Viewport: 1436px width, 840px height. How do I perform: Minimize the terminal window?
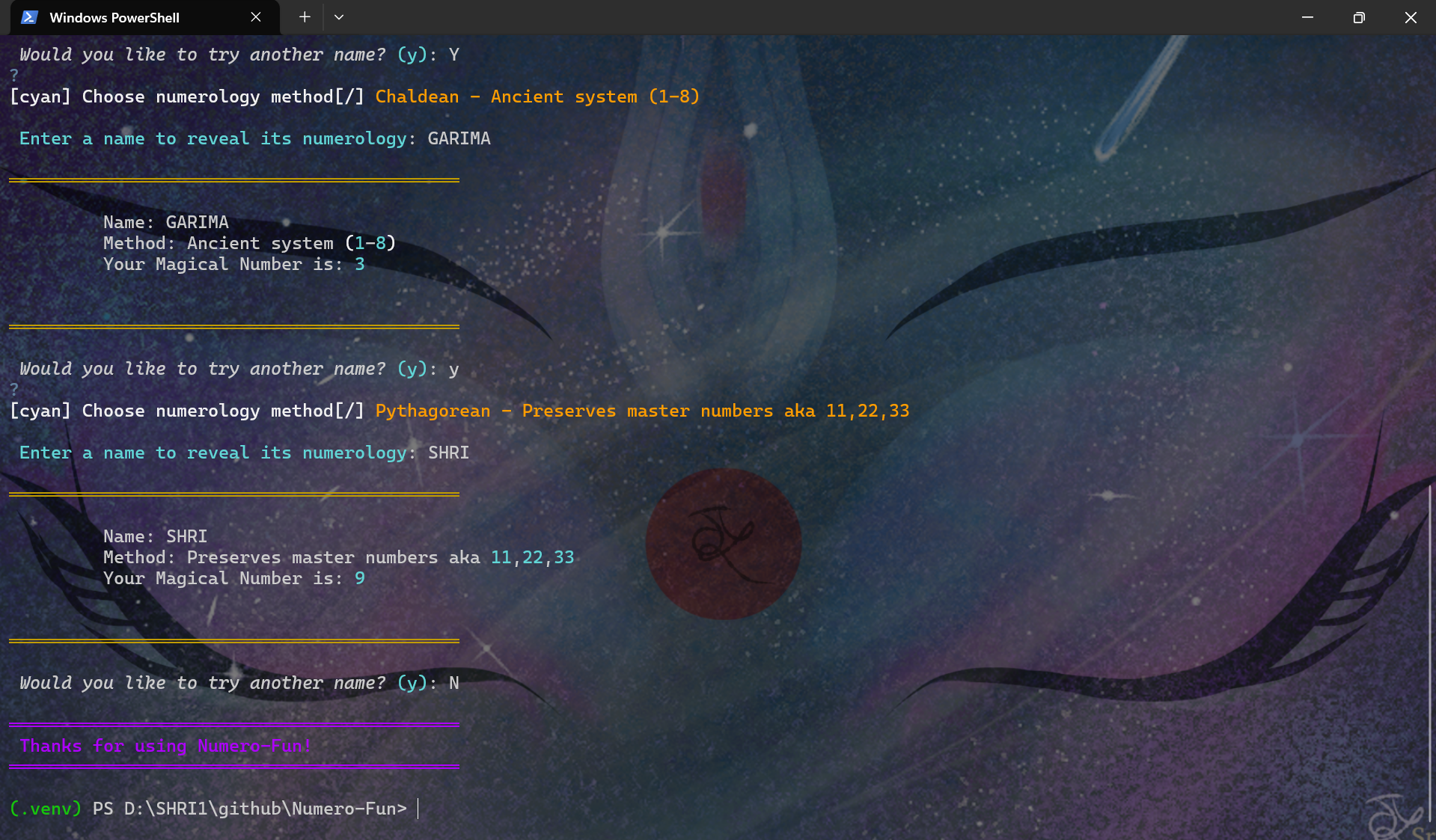[x=1307, y=17]
